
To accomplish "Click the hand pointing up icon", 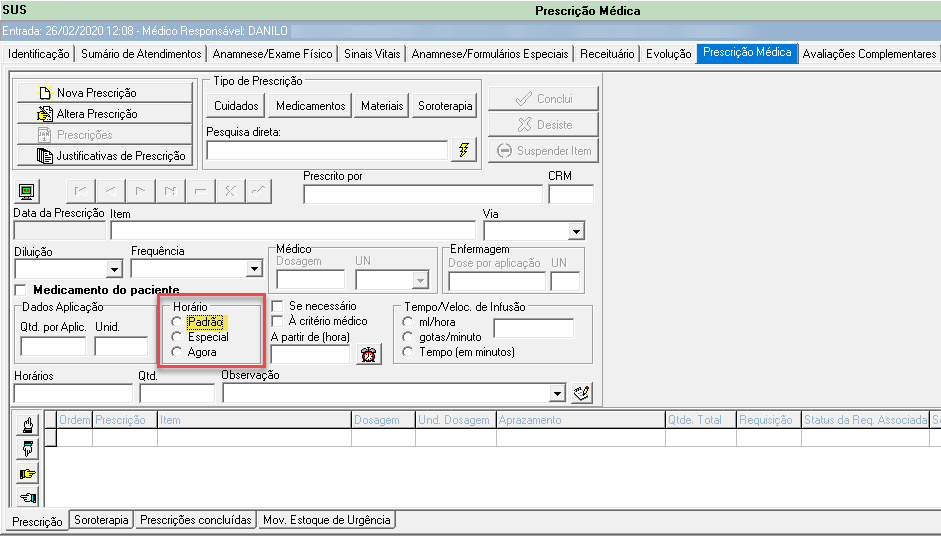I will [28, 426].
